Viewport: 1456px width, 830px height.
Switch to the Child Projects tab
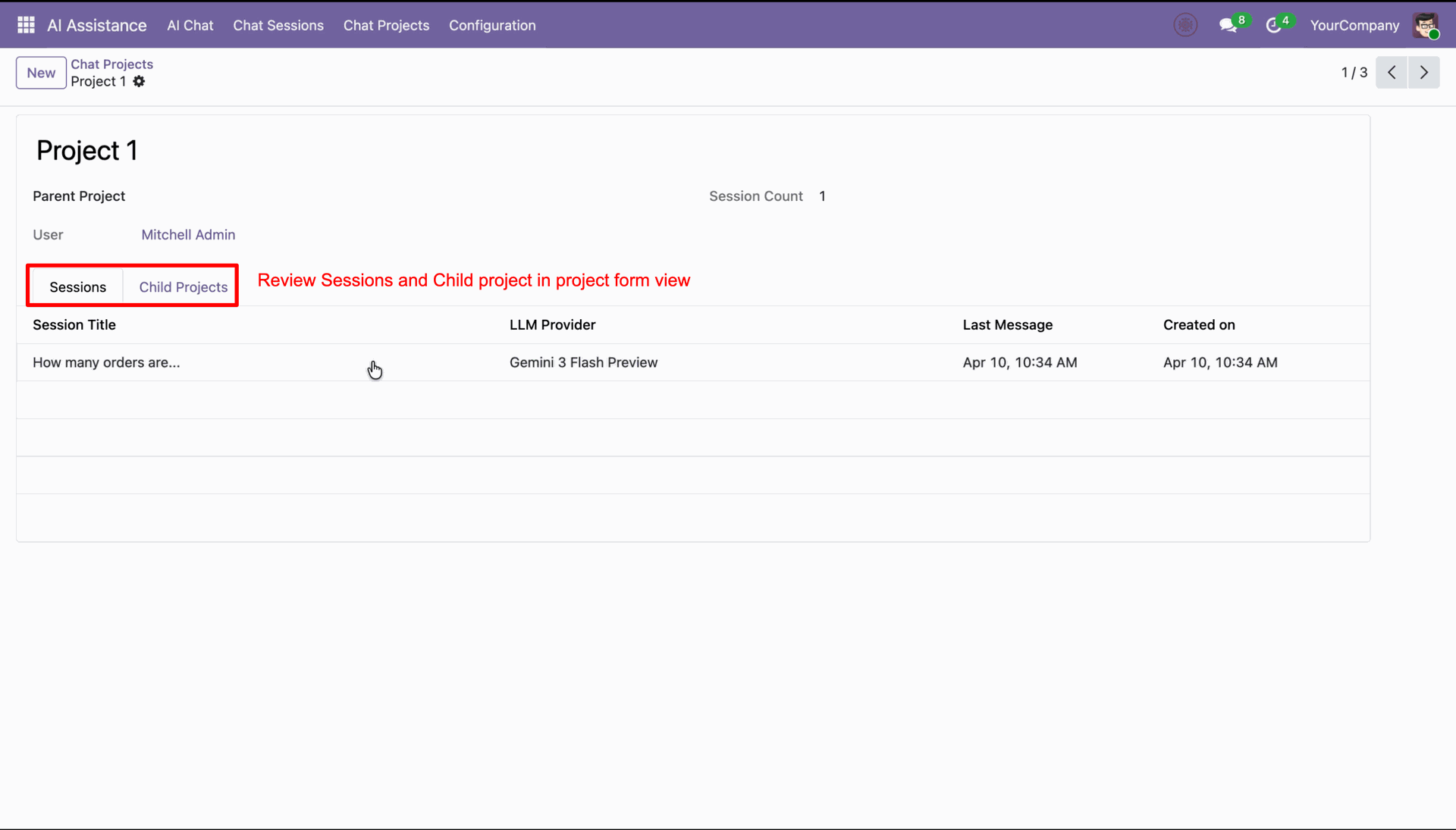point(183,287)
